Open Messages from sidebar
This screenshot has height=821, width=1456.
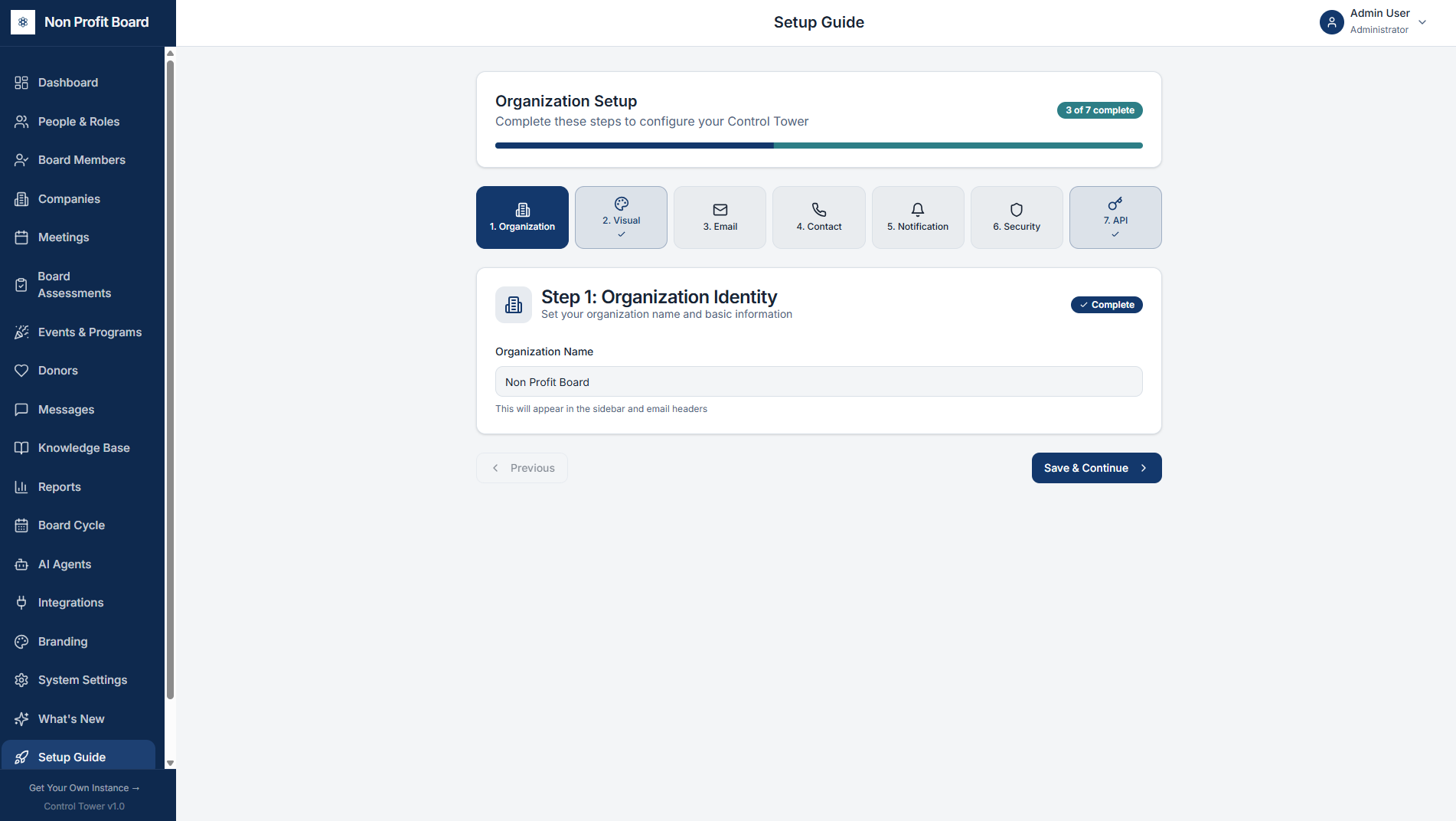[78, 410]
